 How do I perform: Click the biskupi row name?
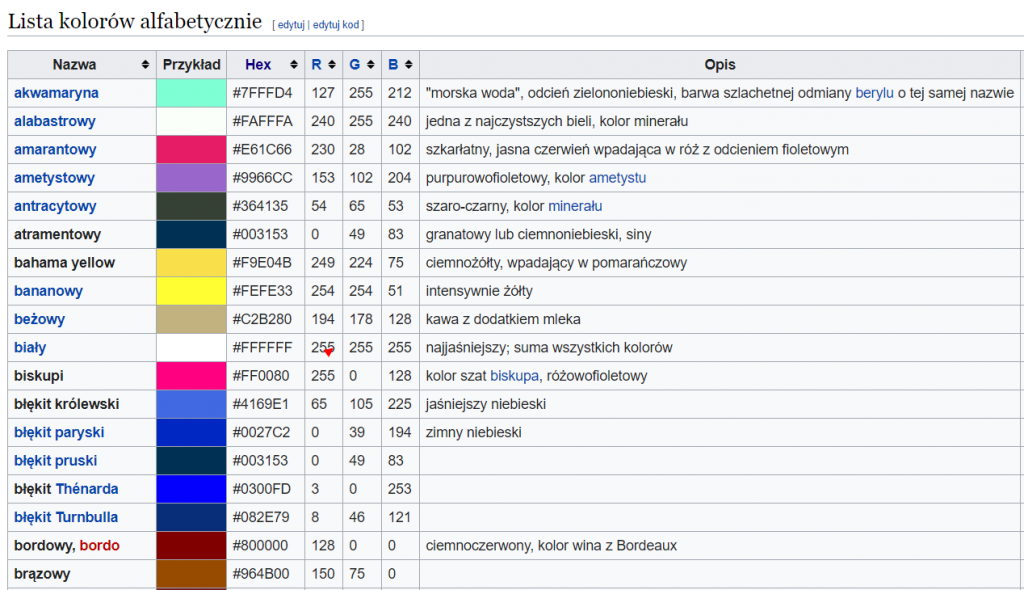(x=39, y=376)
